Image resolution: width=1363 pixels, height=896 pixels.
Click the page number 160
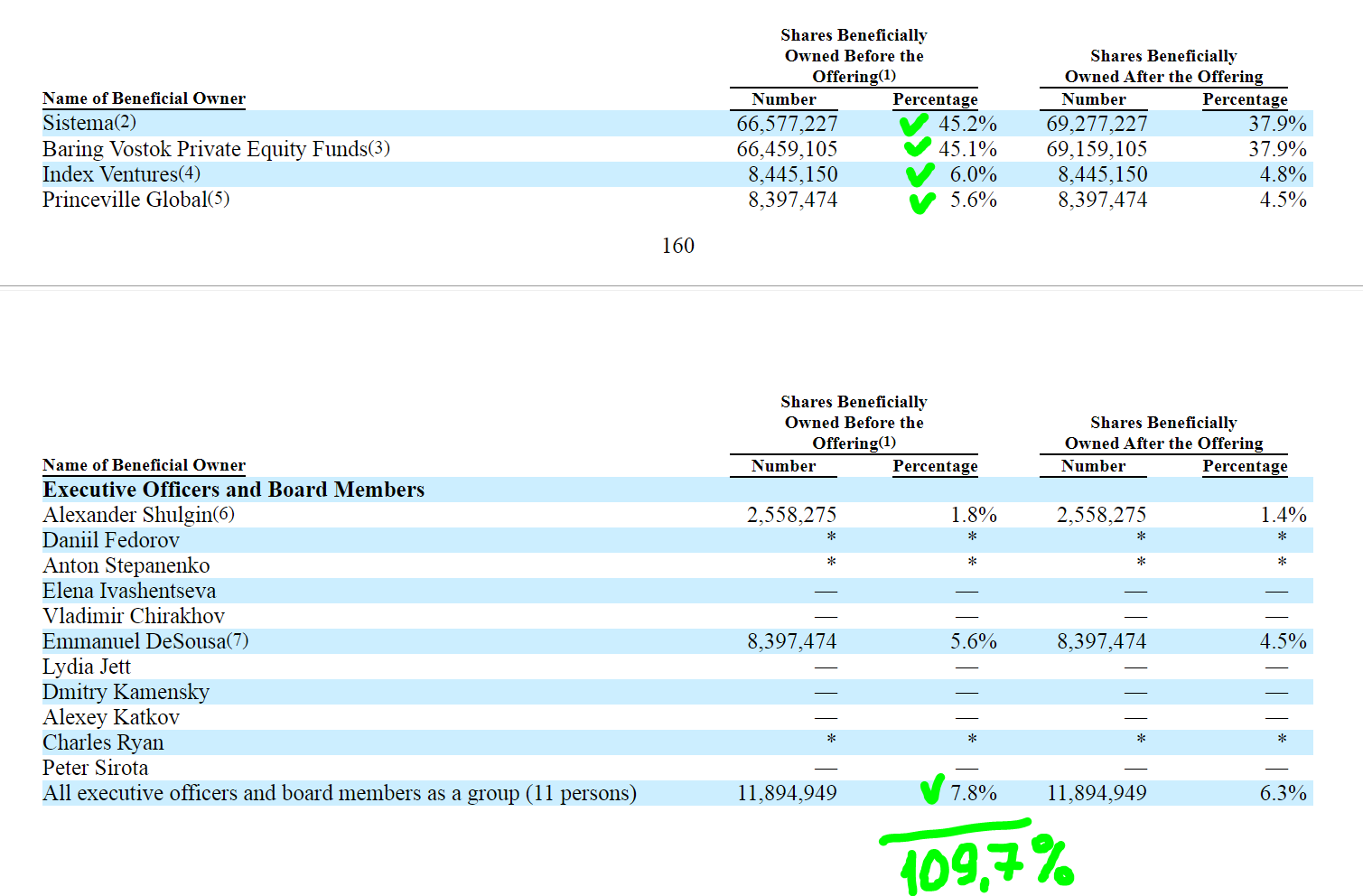pyautogui.click(x=677, y=246)
